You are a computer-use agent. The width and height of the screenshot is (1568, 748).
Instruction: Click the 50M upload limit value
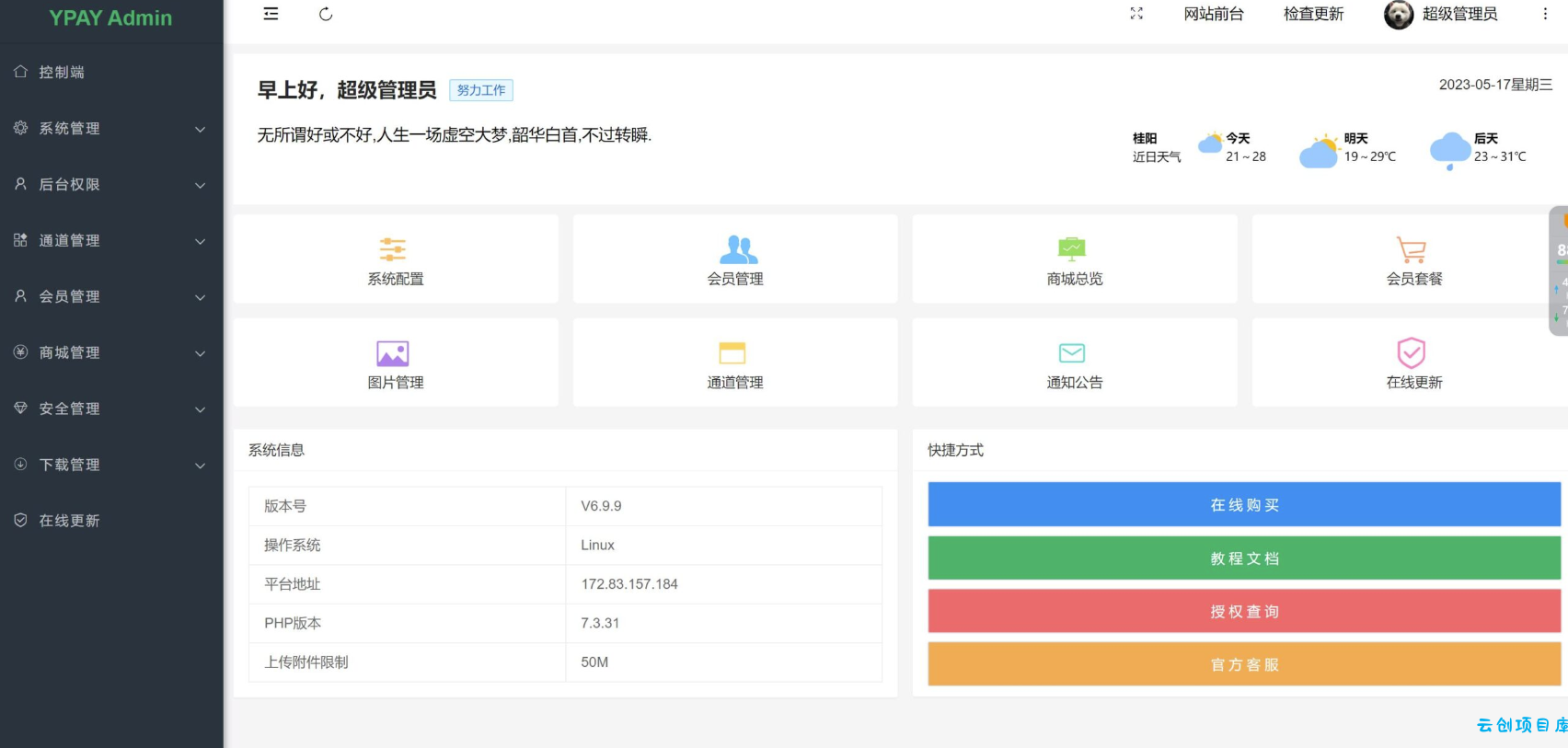594,662
